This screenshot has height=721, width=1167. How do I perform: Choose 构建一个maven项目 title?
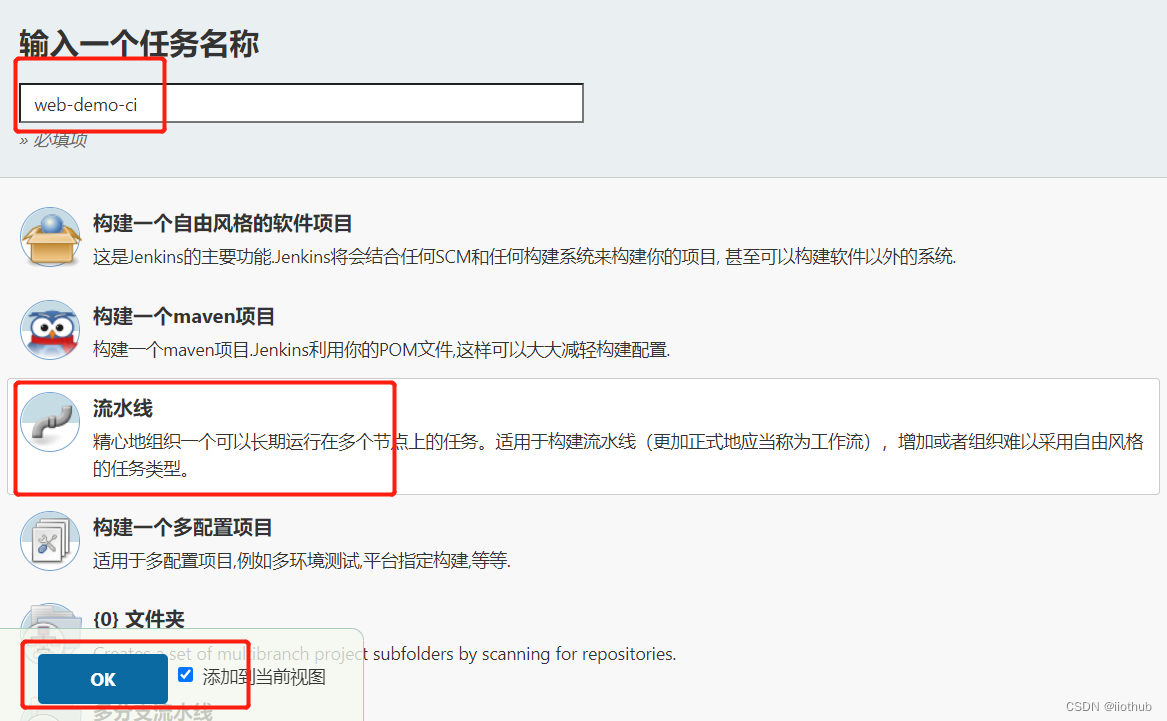pyautogui.click(x=184, y=316)
